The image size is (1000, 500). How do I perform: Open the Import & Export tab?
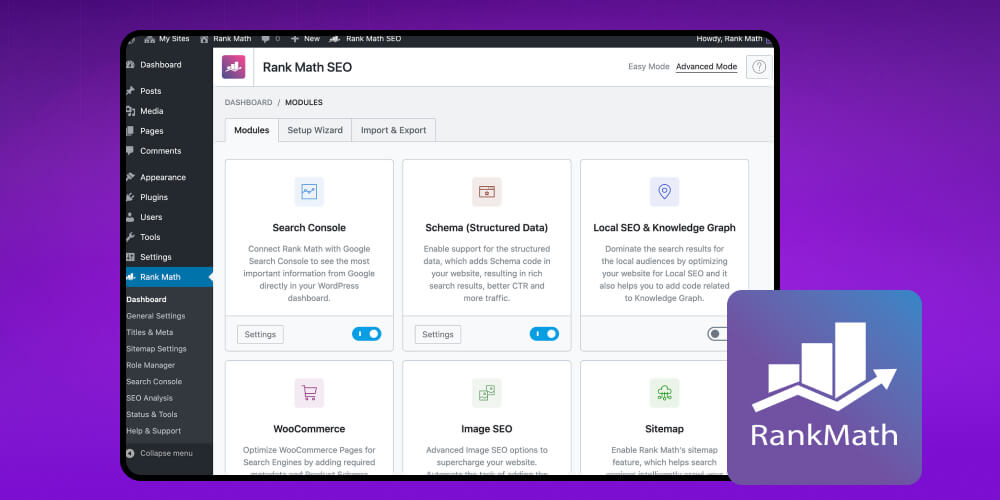[393, 130]
